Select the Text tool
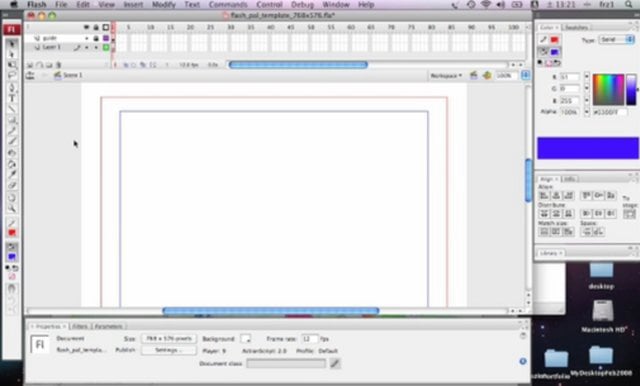 click(12, 98)
